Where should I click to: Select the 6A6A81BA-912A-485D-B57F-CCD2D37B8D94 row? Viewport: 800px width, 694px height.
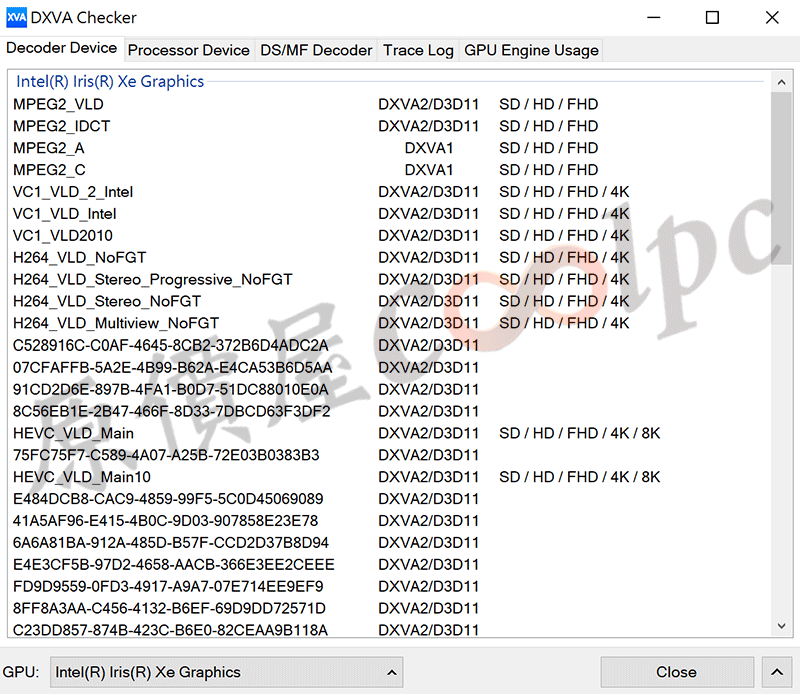(389, 543)
